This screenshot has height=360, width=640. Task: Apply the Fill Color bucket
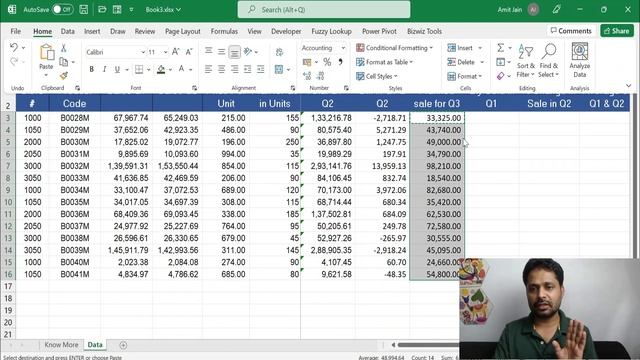[x=161, y=69]
